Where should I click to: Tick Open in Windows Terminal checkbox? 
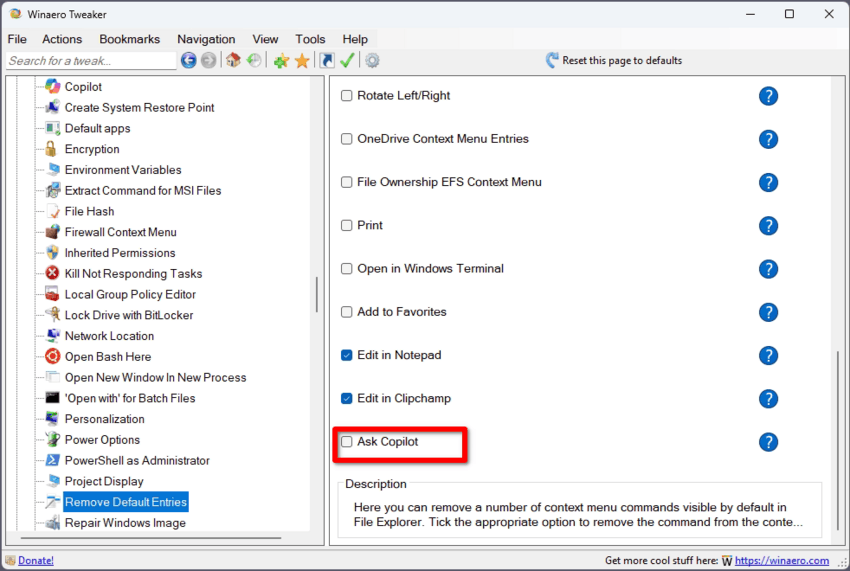tap(346, 268)
